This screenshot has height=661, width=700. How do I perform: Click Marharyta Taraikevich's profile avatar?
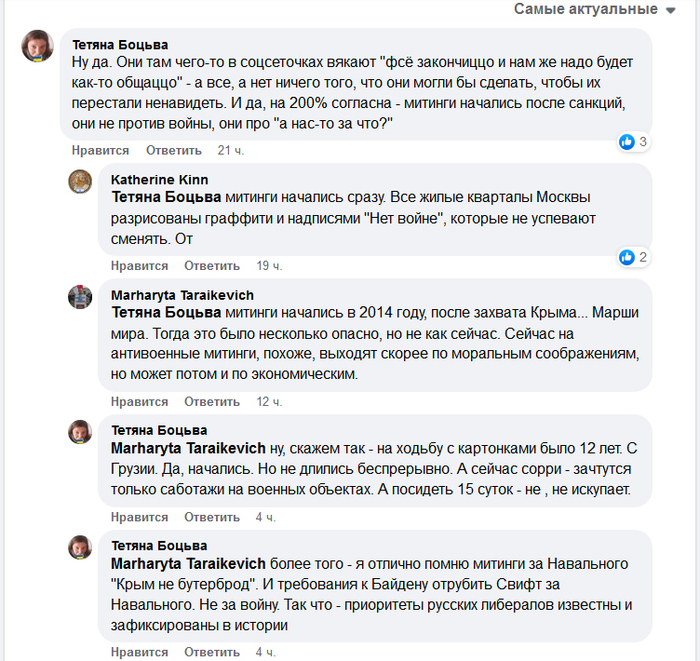pos(80,296)
